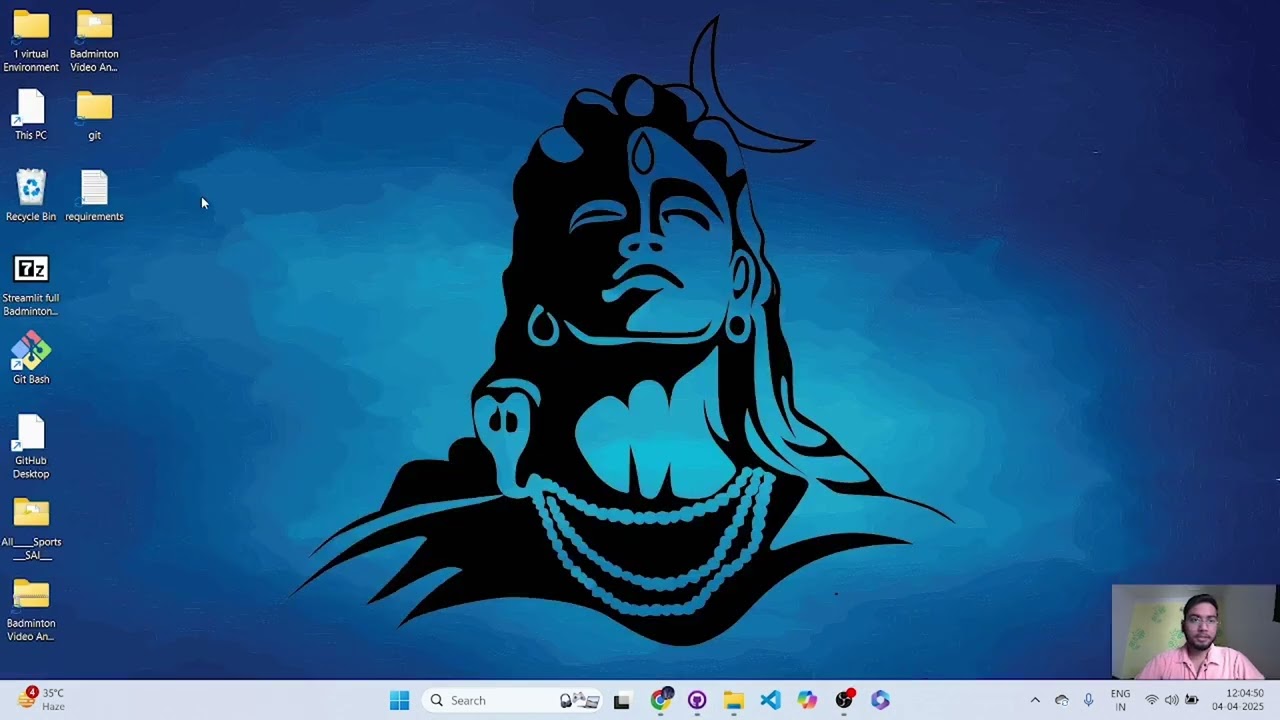Click the webcam overlay of the presenter
Screen dimensions: 1280x720
[x=1194, y=632]
